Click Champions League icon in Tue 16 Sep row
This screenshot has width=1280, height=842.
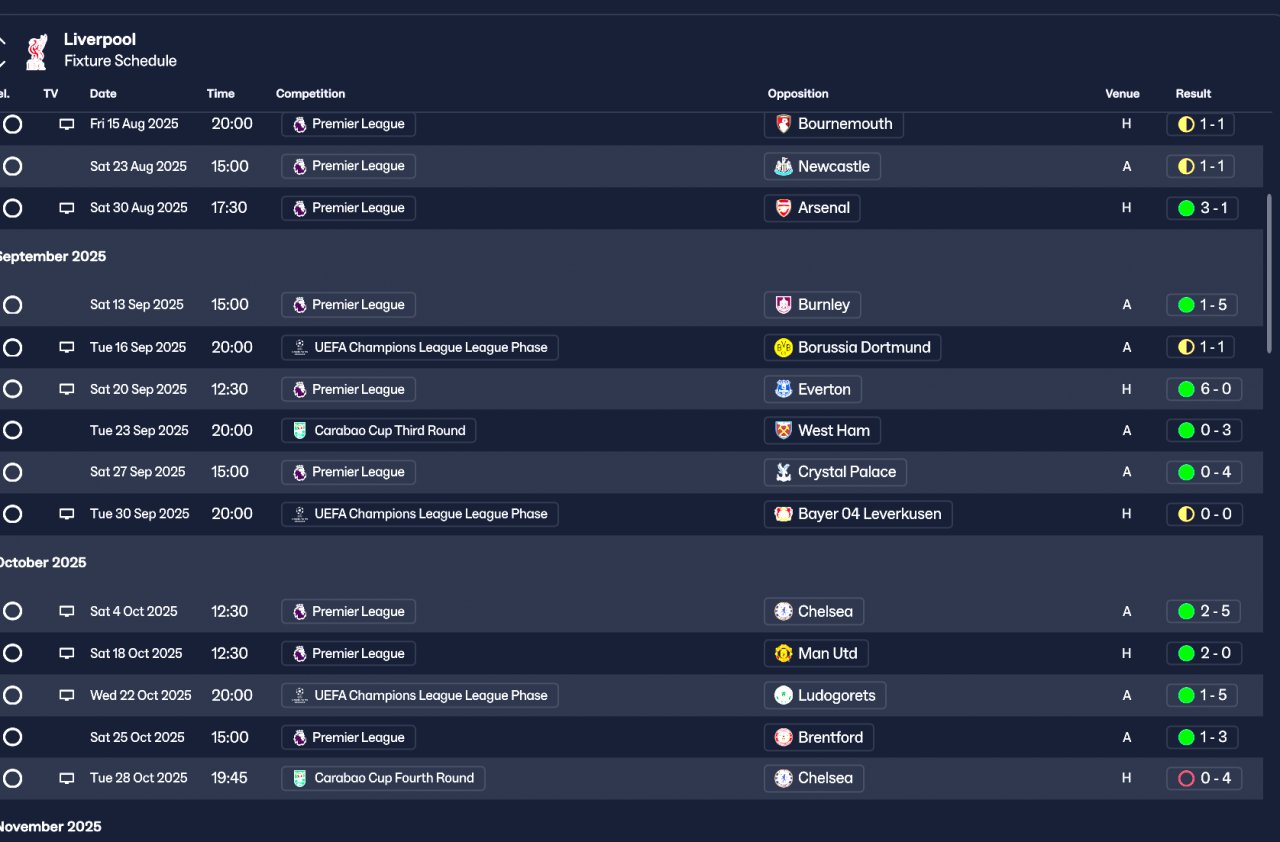coord(300,347)
